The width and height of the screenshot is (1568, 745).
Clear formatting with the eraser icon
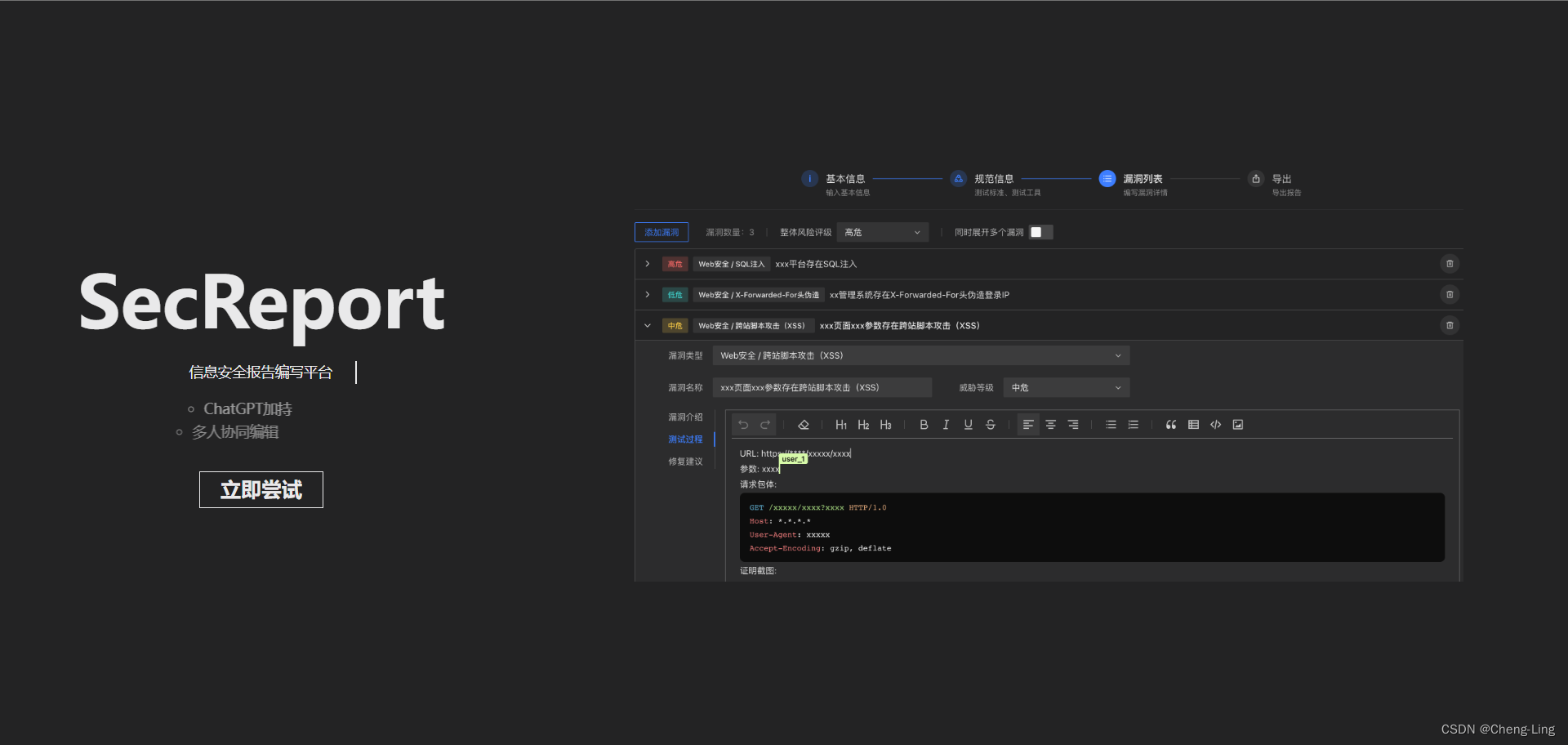[804, 425]
